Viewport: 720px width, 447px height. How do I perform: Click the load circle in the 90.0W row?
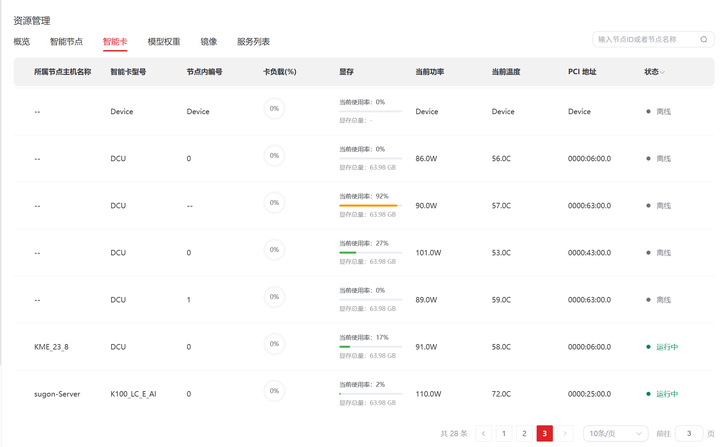pyautogui.click(x=274, y=203)
